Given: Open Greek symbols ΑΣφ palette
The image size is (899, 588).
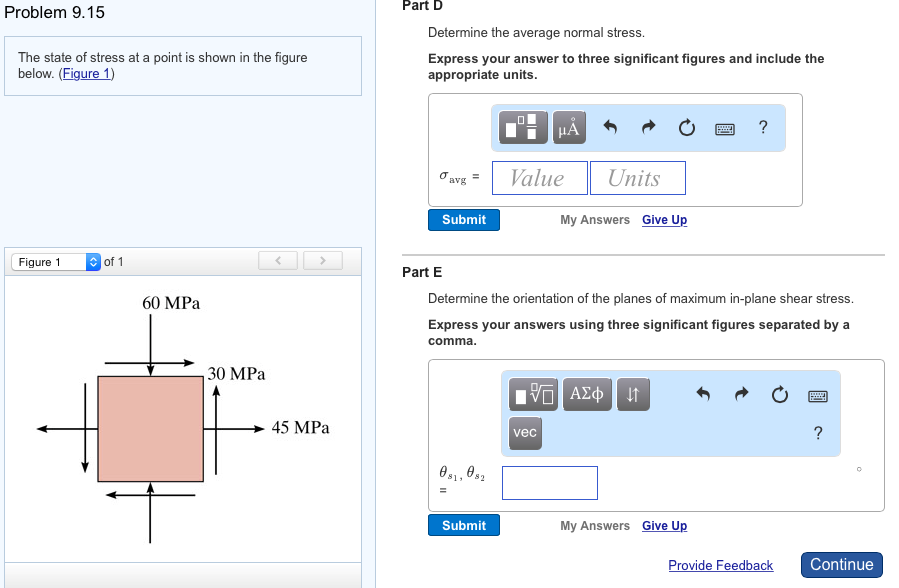Looking at the screenshot, I should [x=587, y=394].
